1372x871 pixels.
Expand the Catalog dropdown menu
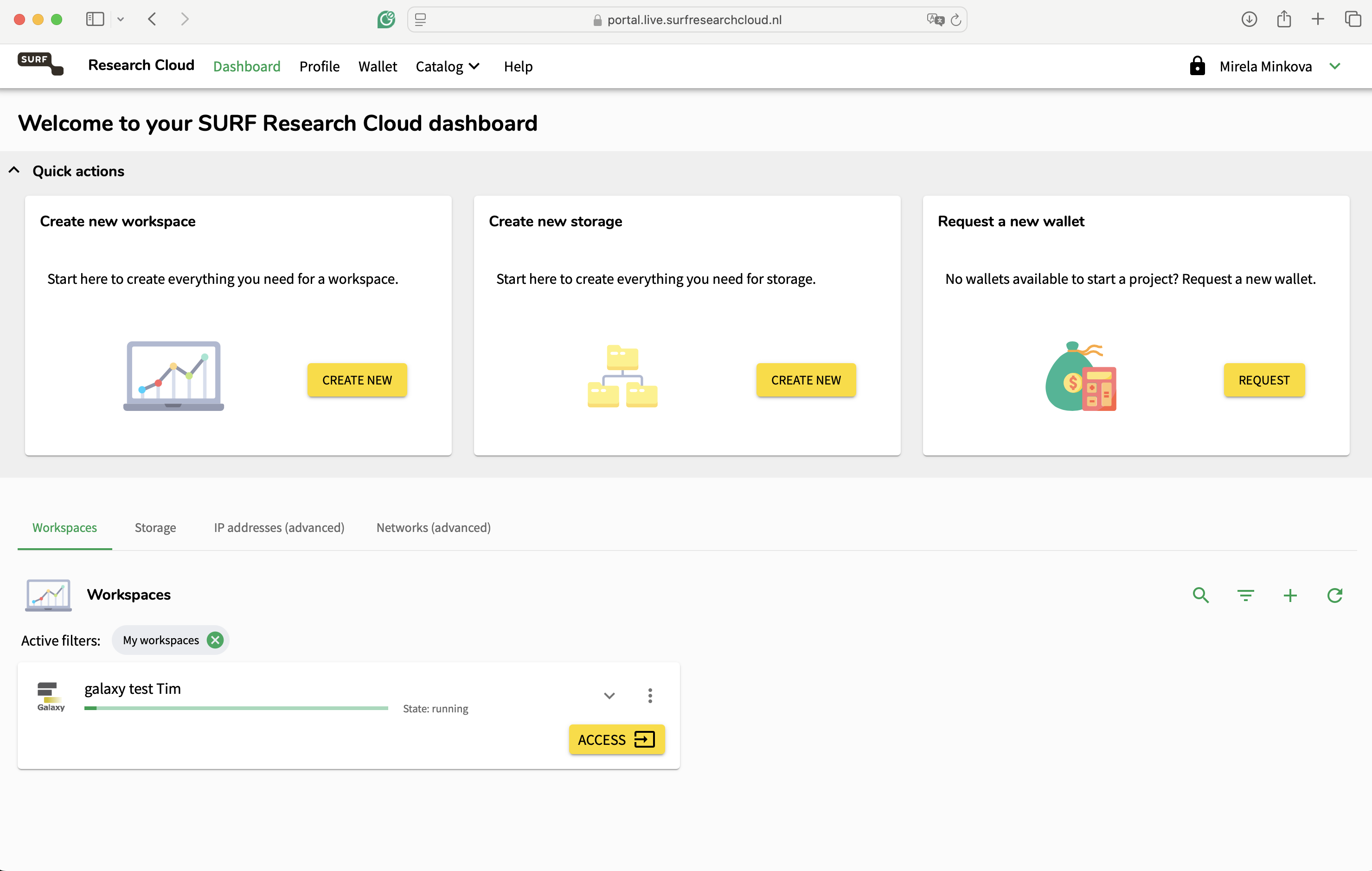pos(448,67)
